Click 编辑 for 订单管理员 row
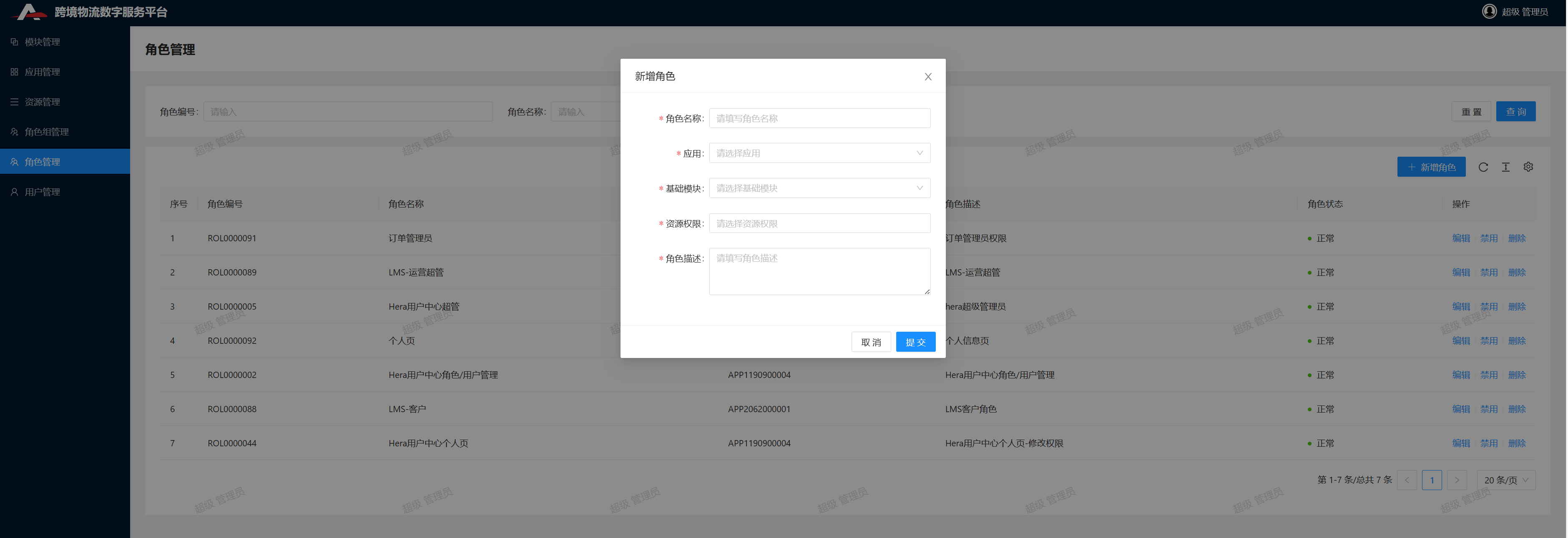The image size is (1568, 538). [1460, 238]
